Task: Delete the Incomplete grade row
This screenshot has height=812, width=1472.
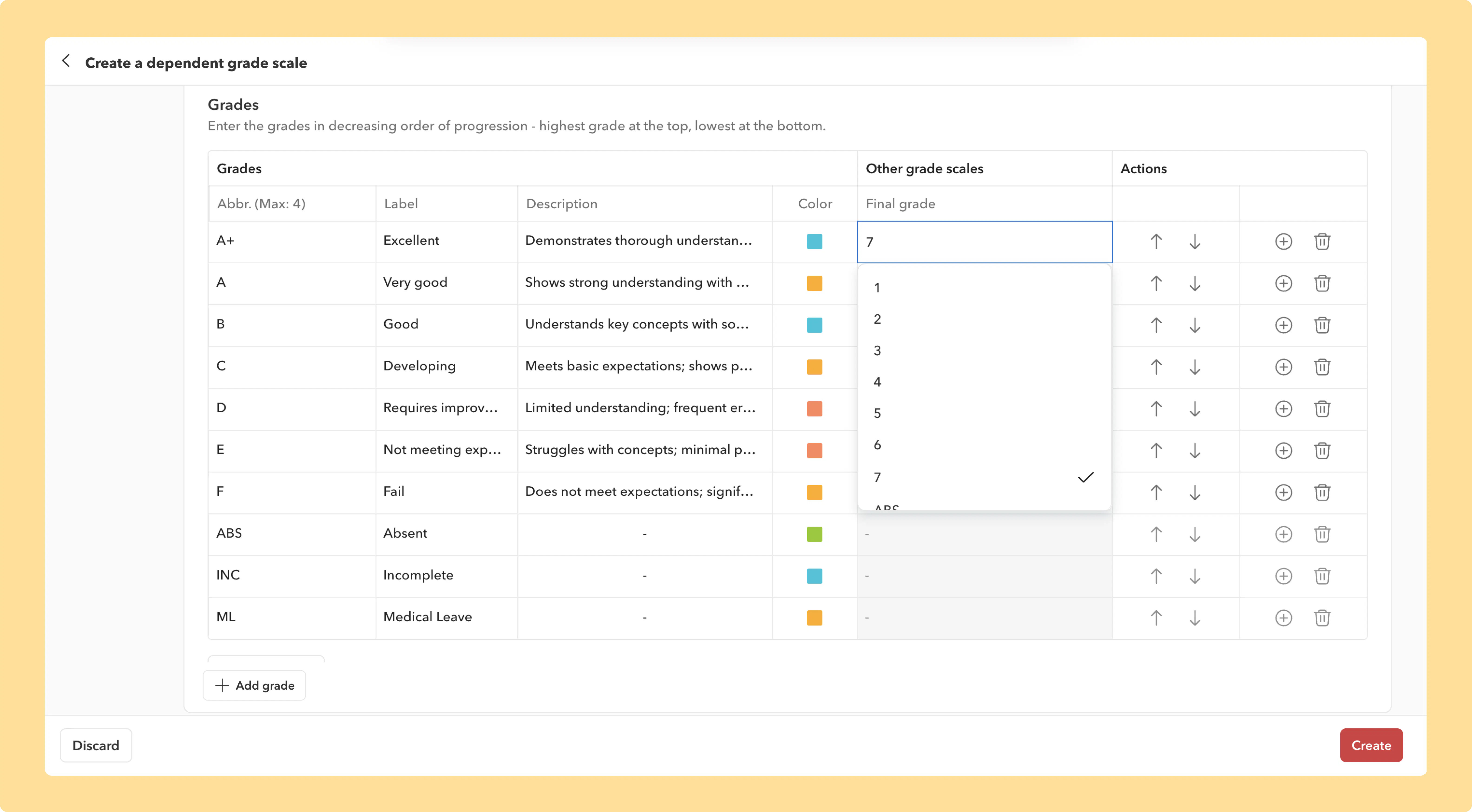Action: (1322, 576)
